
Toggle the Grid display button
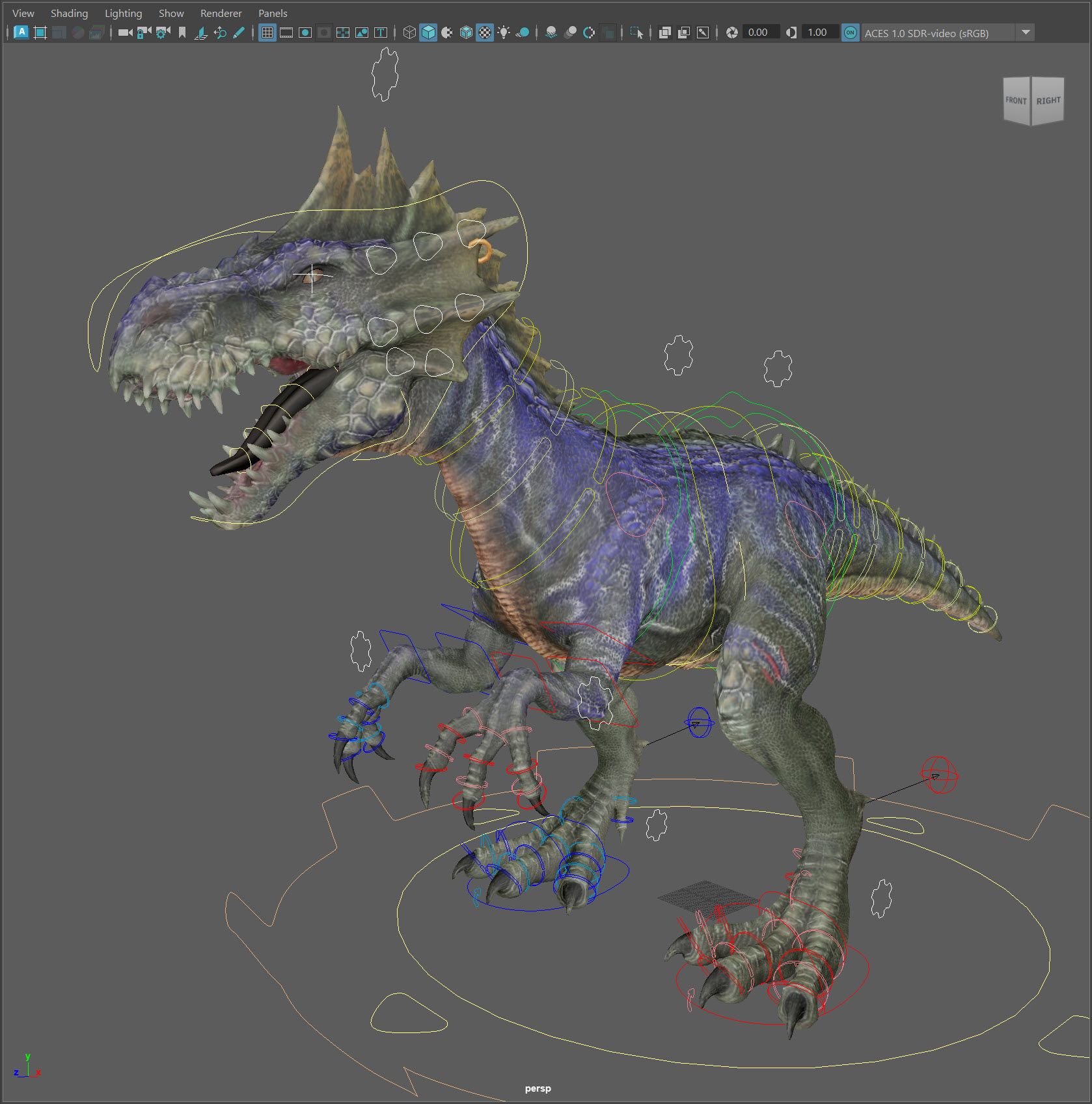pyautogui.click(x=267, y=32)
